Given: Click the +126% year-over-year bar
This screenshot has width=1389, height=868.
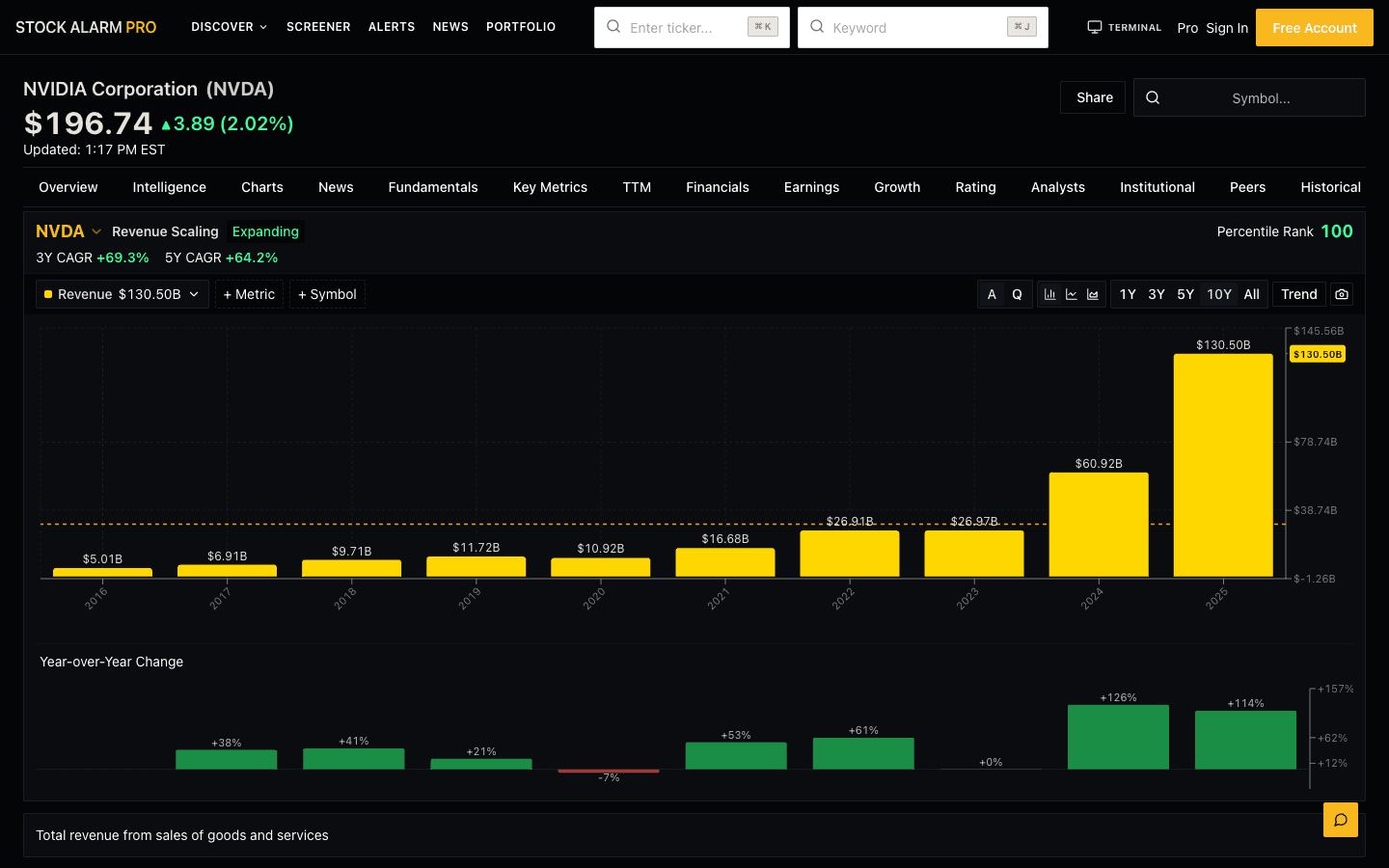Looking at the screenshot, I should (x=1118, y=737).
